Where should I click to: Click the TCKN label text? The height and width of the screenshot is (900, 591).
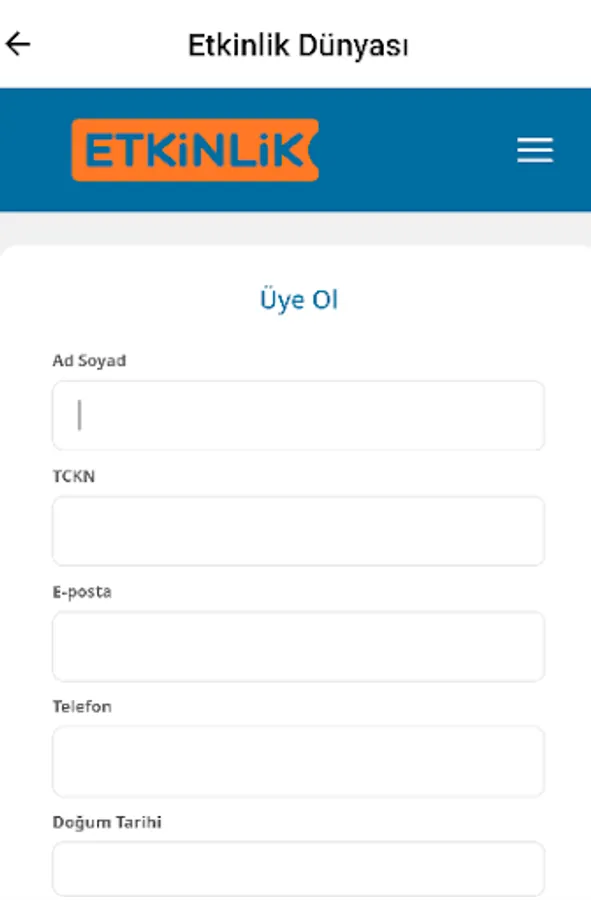click(73, 476)
